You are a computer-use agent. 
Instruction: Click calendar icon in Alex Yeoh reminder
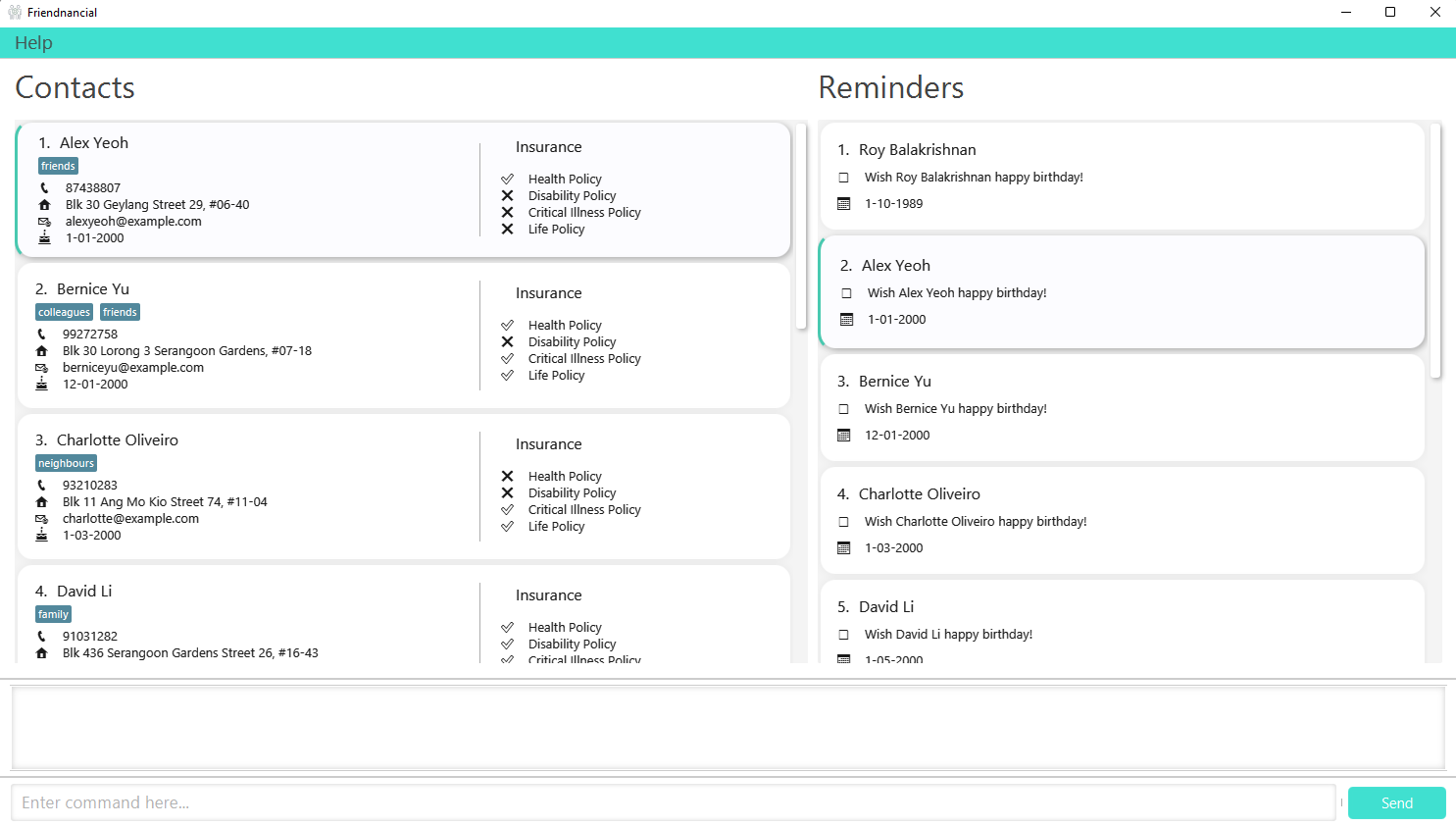pos(847,320)
